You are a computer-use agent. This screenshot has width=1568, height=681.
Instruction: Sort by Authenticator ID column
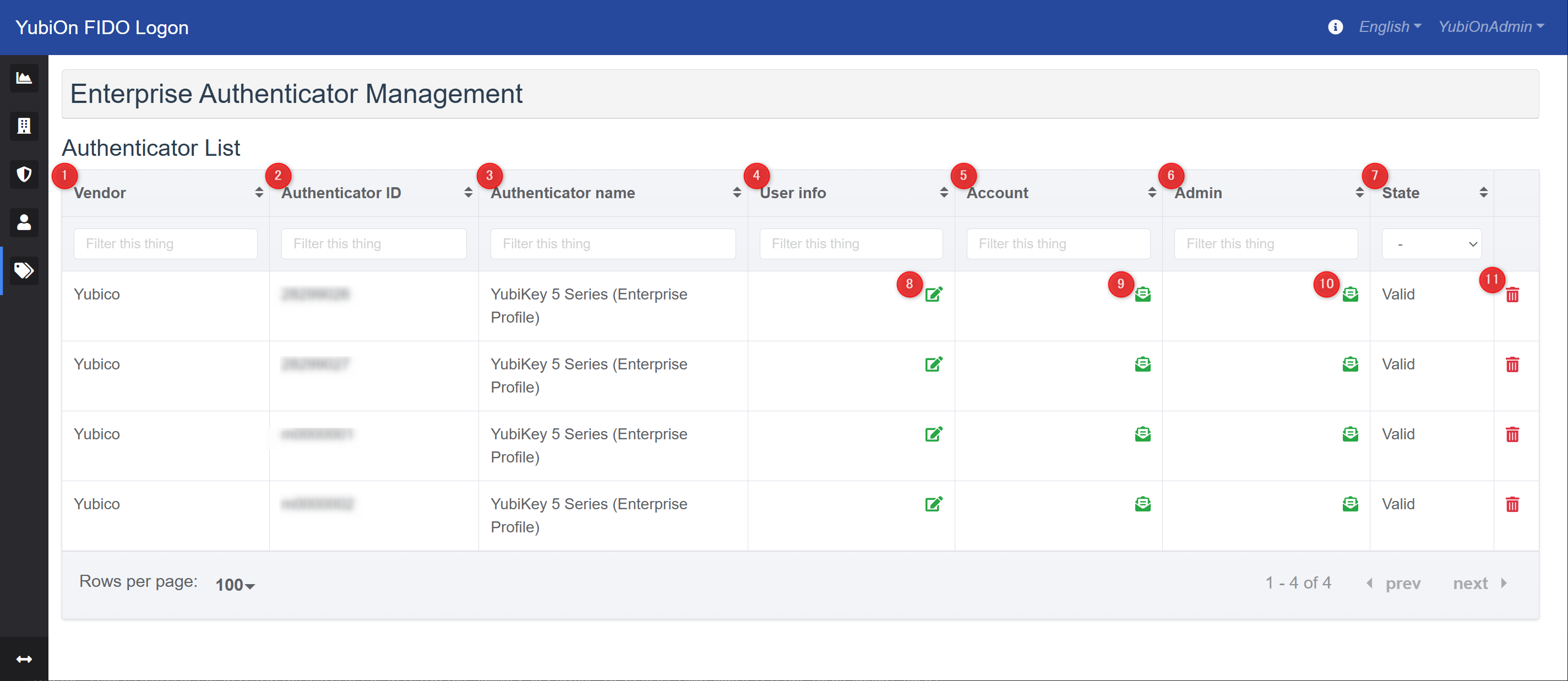pyautogui.click(x=467, y=193)
